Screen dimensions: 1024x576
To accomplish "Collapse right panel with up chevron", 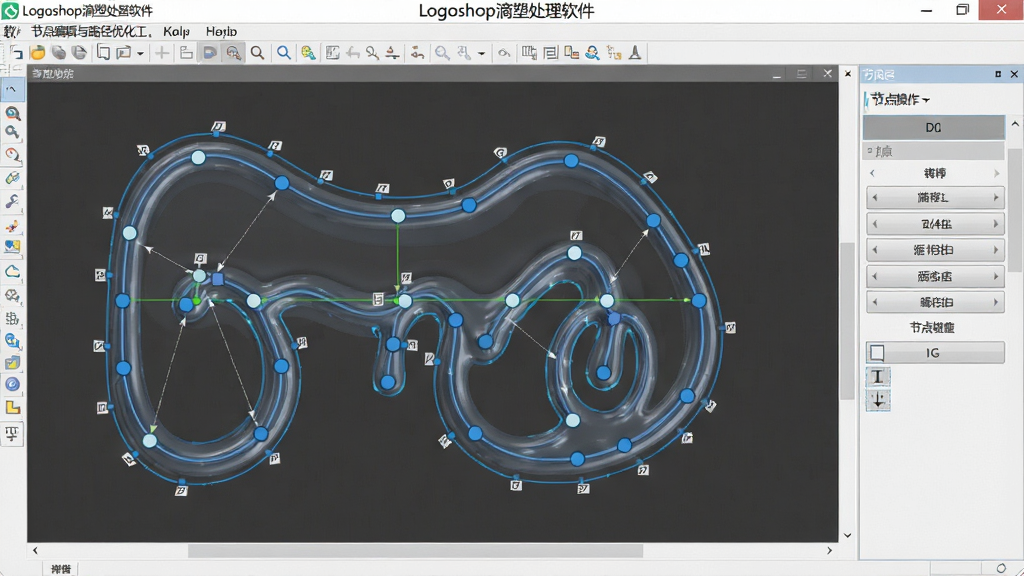I will pos(1015,124).
